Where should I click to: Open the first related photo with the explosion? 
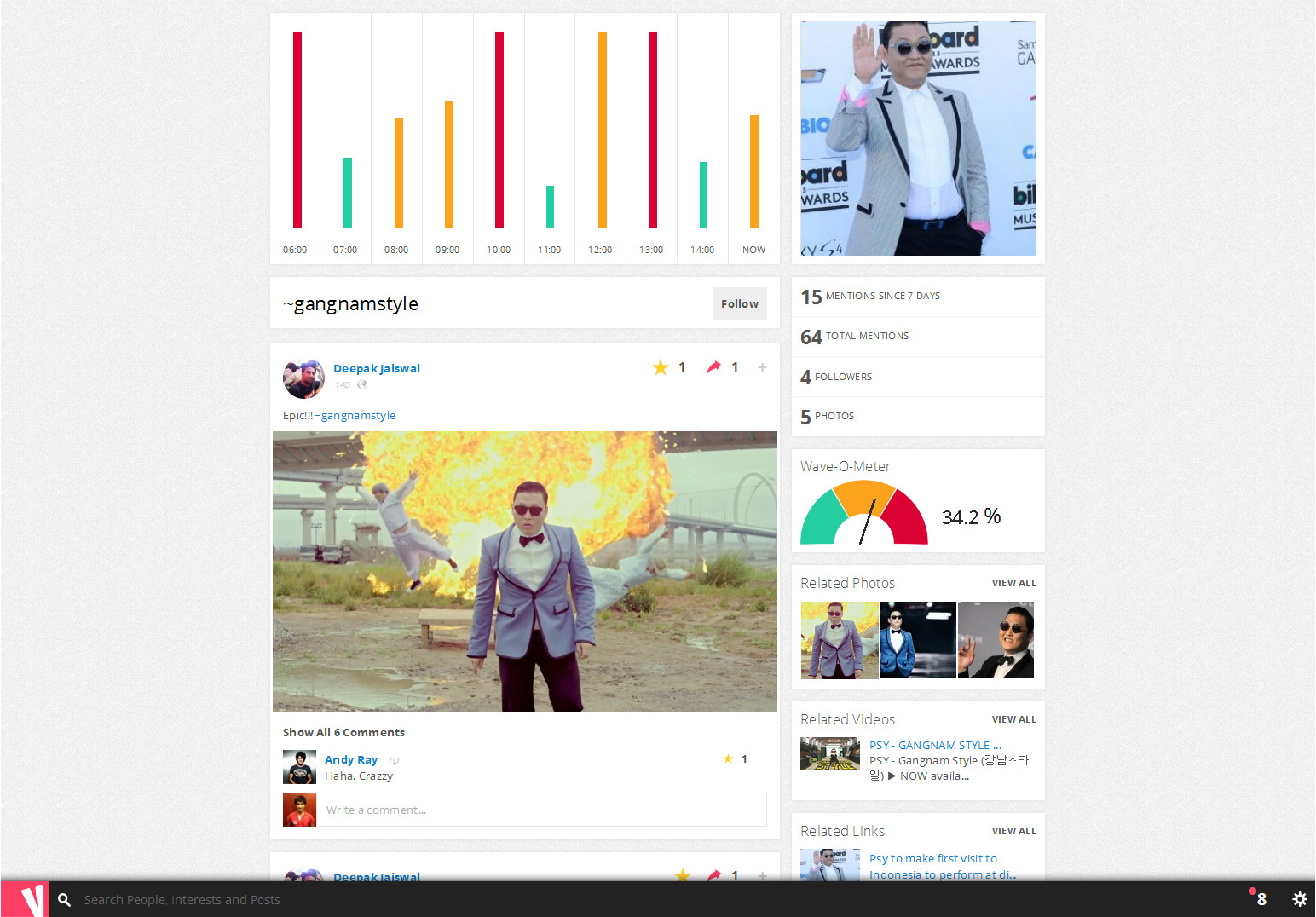pos(840,640)
